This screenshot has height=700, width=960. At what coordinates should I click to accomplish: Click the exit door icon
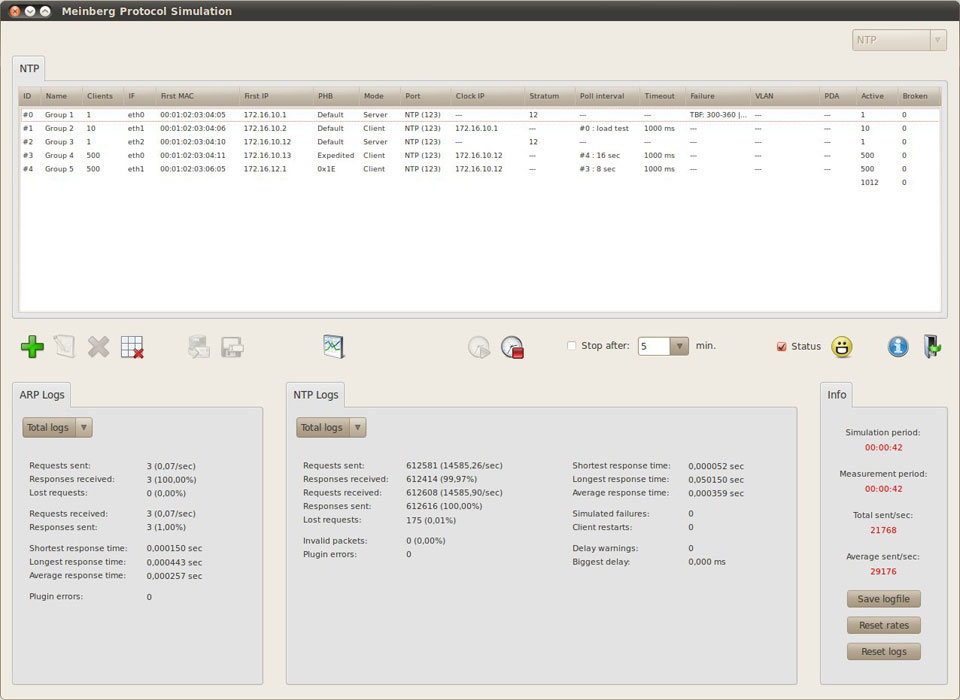tap(932, 346)
